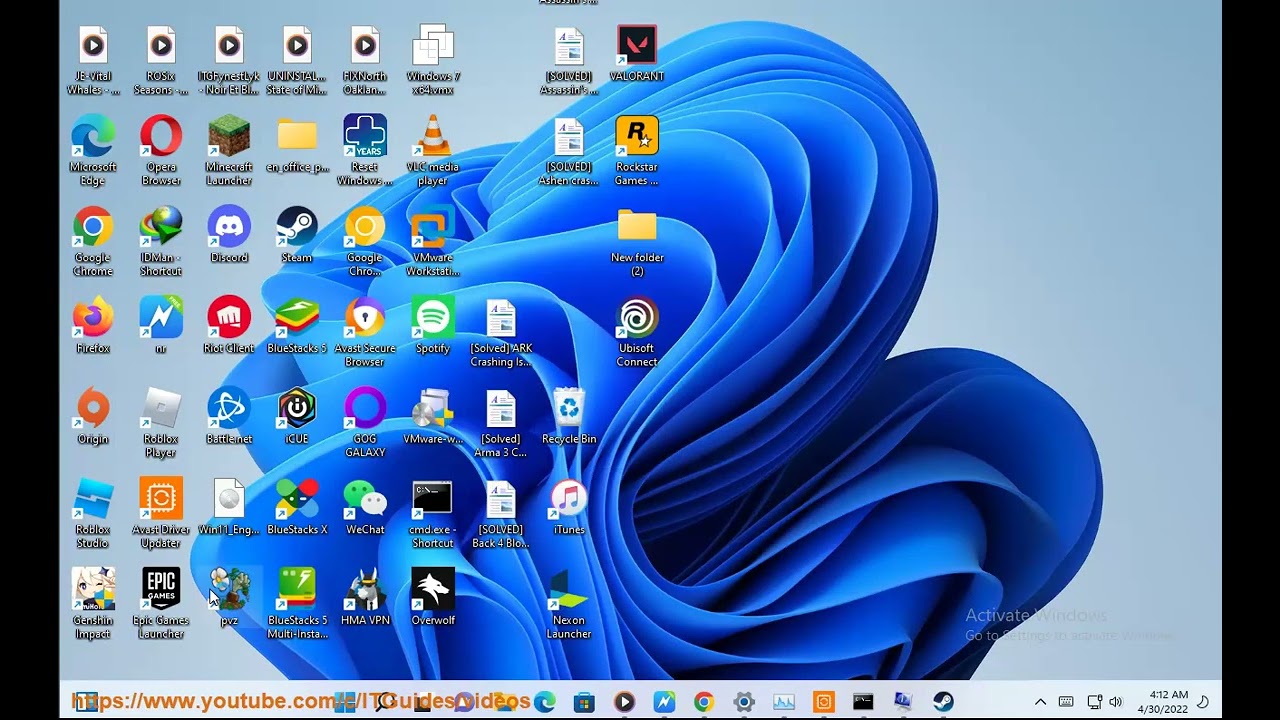Select the BlueStacks 5 desktop icon
This screenshot has height=720, width=1280.
[x=297, y=325]
